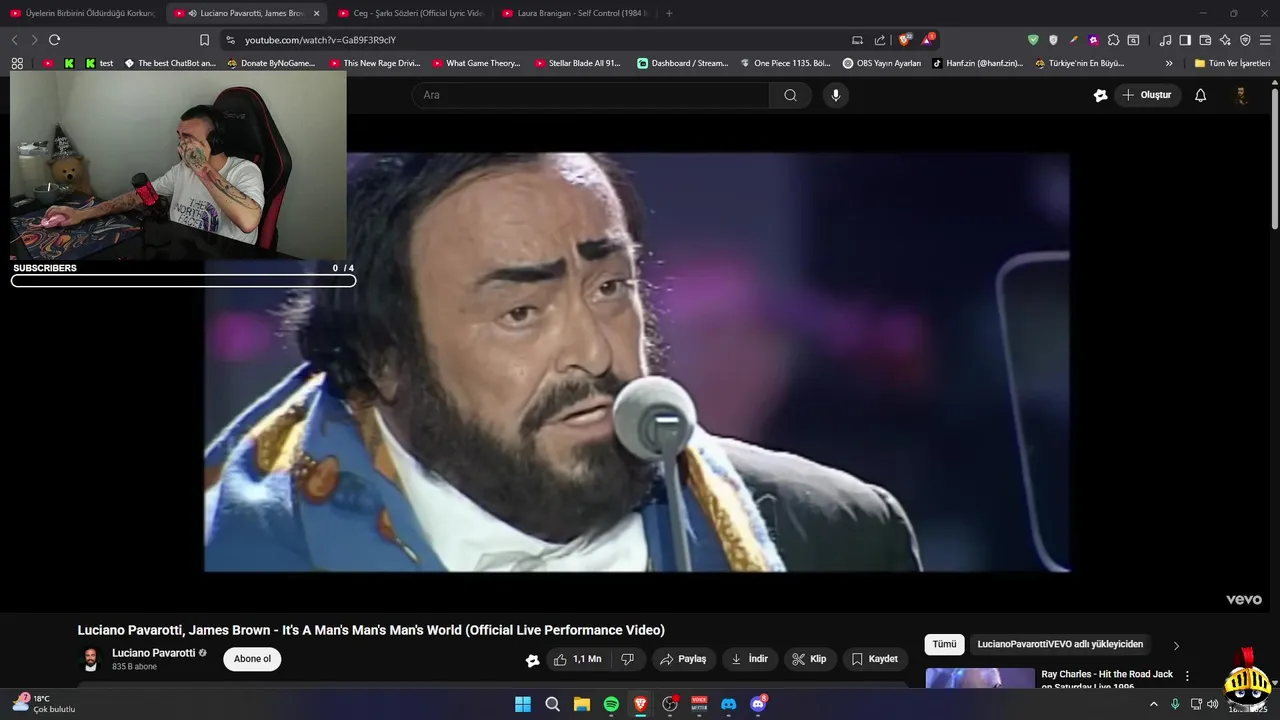
Task: Open the 'test' Kick bookmark
Action: pyautogui.click(x=99, y=63)
